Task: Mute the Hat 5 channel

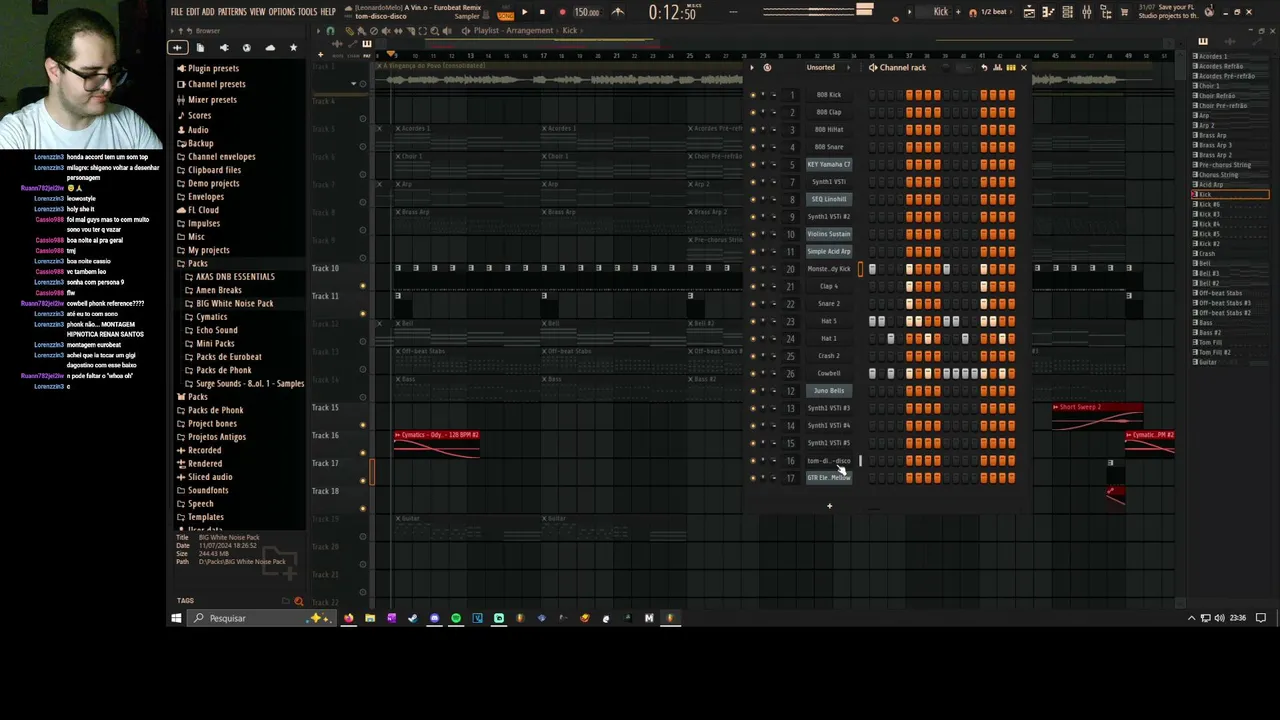Action: click(753, 321)
